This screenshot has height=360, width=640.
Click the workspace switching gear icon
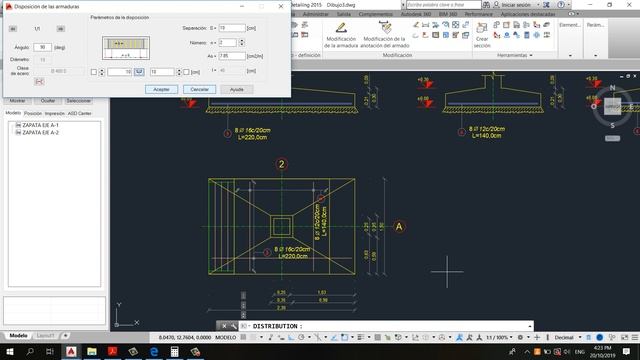coord(521,338)
